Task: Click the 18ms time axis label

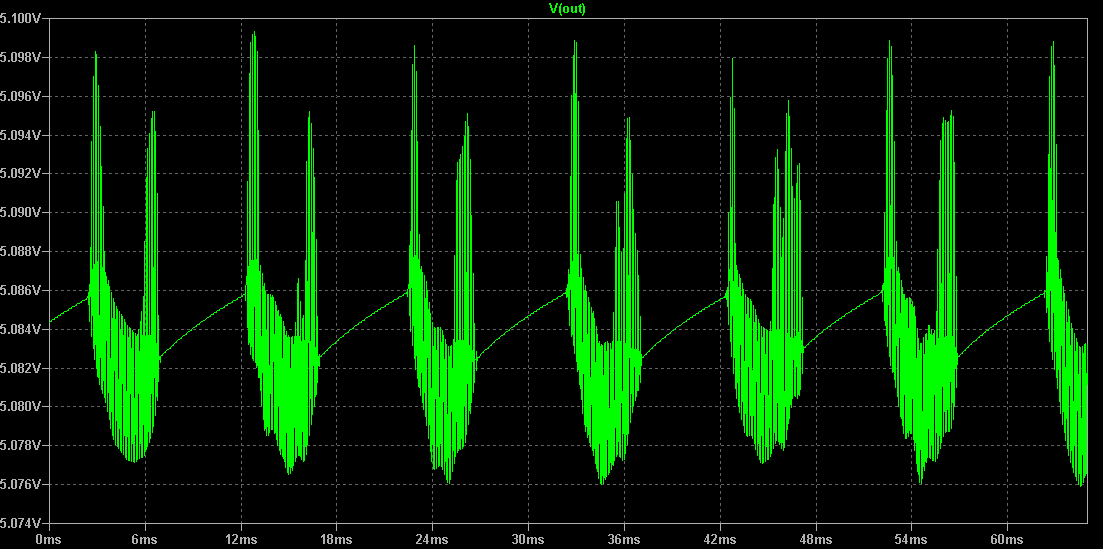Action: pos(336,540)
